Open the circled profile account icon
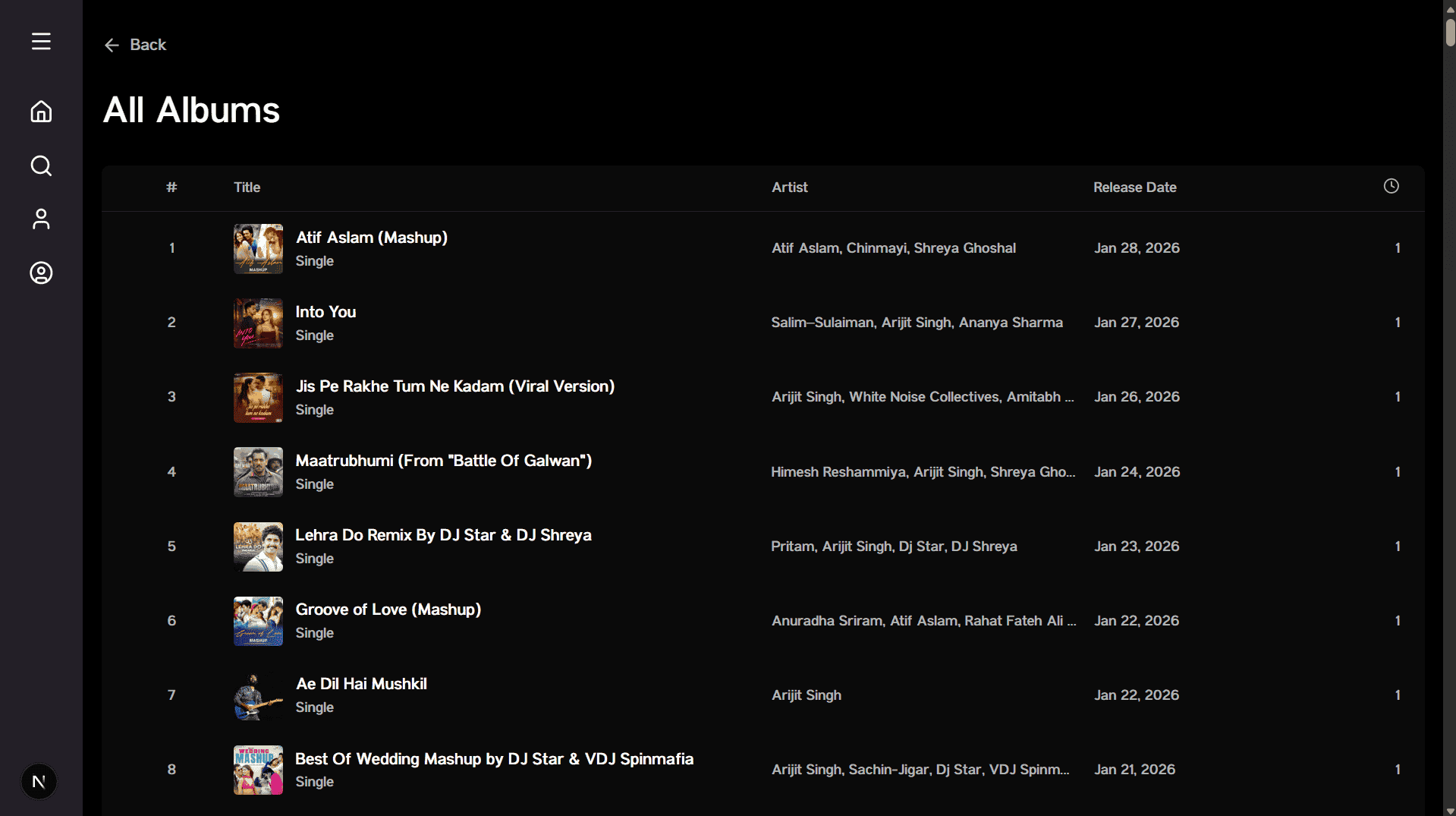Screen dimensions: 1456x816 [41, 273]
